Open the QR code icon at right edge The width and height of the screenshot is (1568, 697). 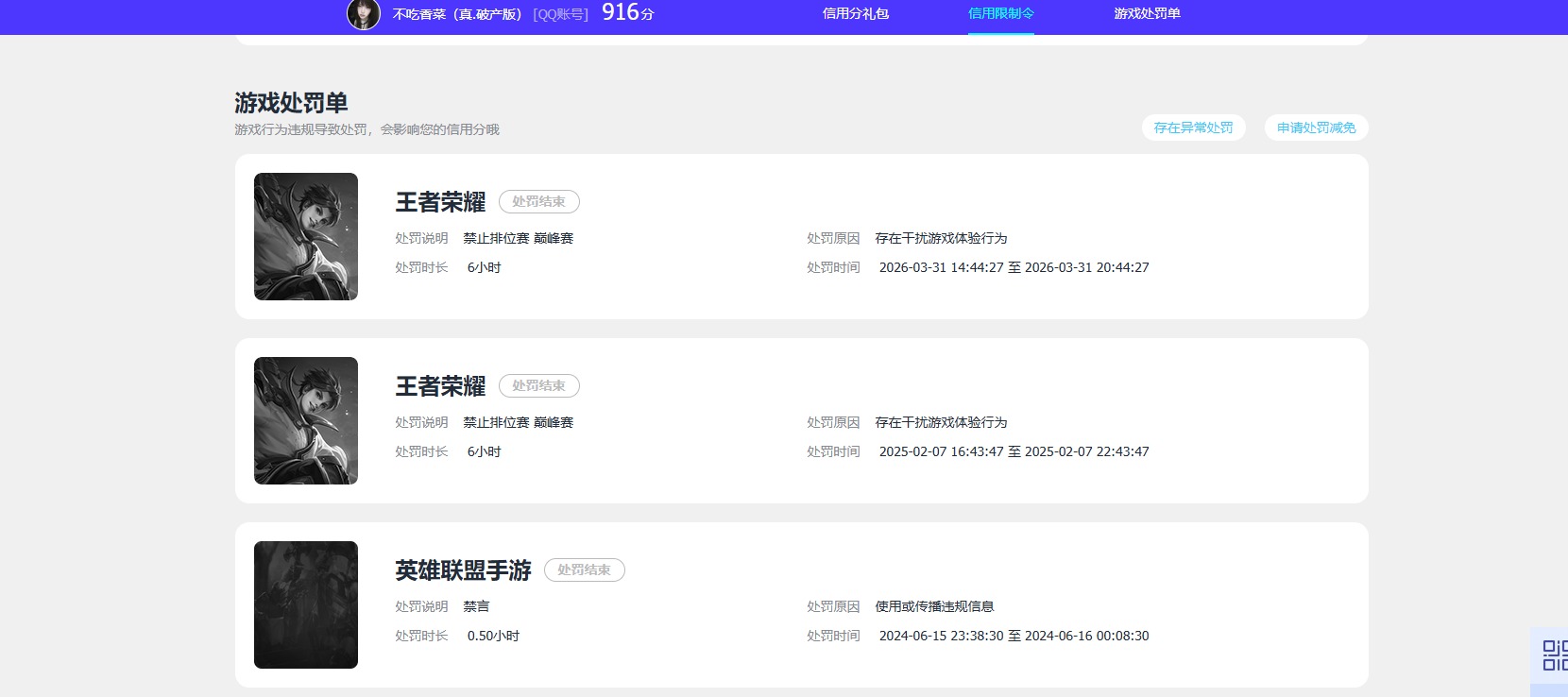1555,655
